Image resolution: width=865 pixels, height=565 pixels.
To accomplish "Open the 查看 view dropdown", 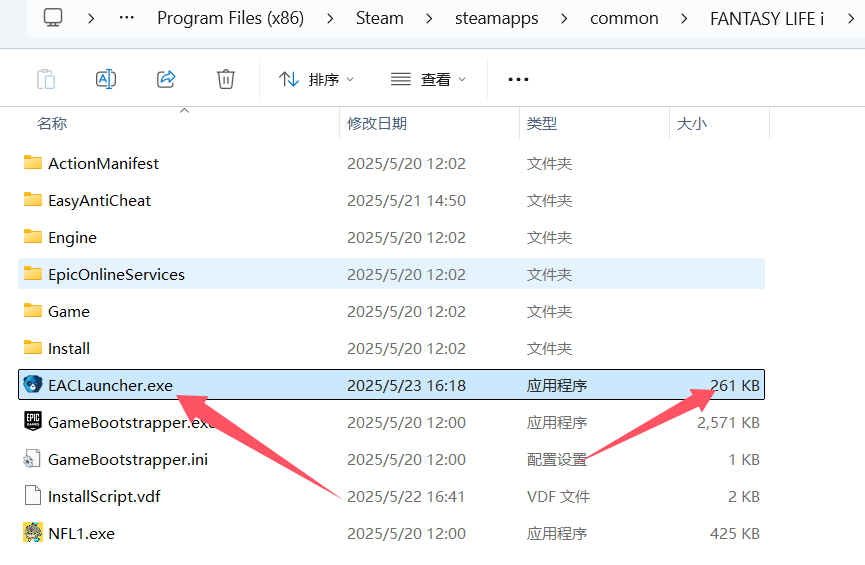I will 428,79.
